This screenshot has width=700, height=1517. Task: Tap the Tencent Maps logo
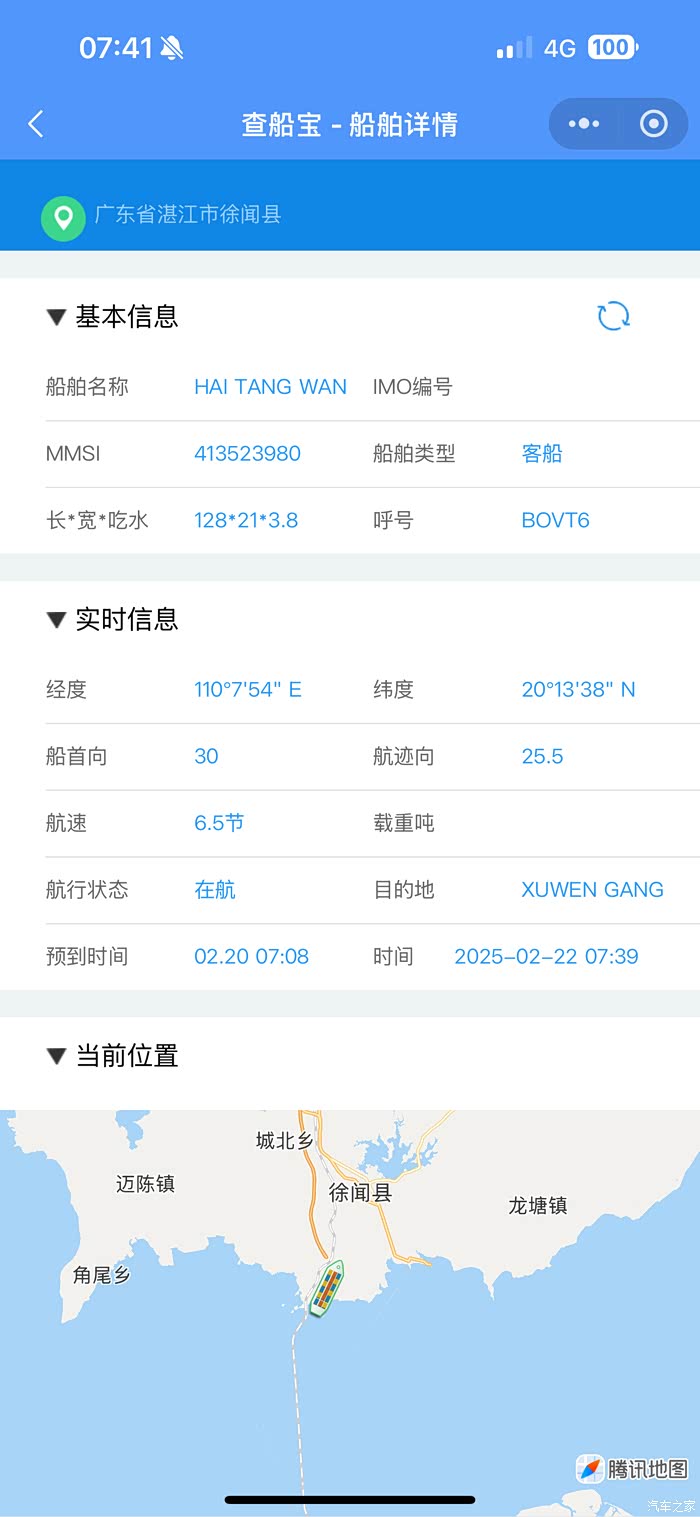[x=633, y=1469]
